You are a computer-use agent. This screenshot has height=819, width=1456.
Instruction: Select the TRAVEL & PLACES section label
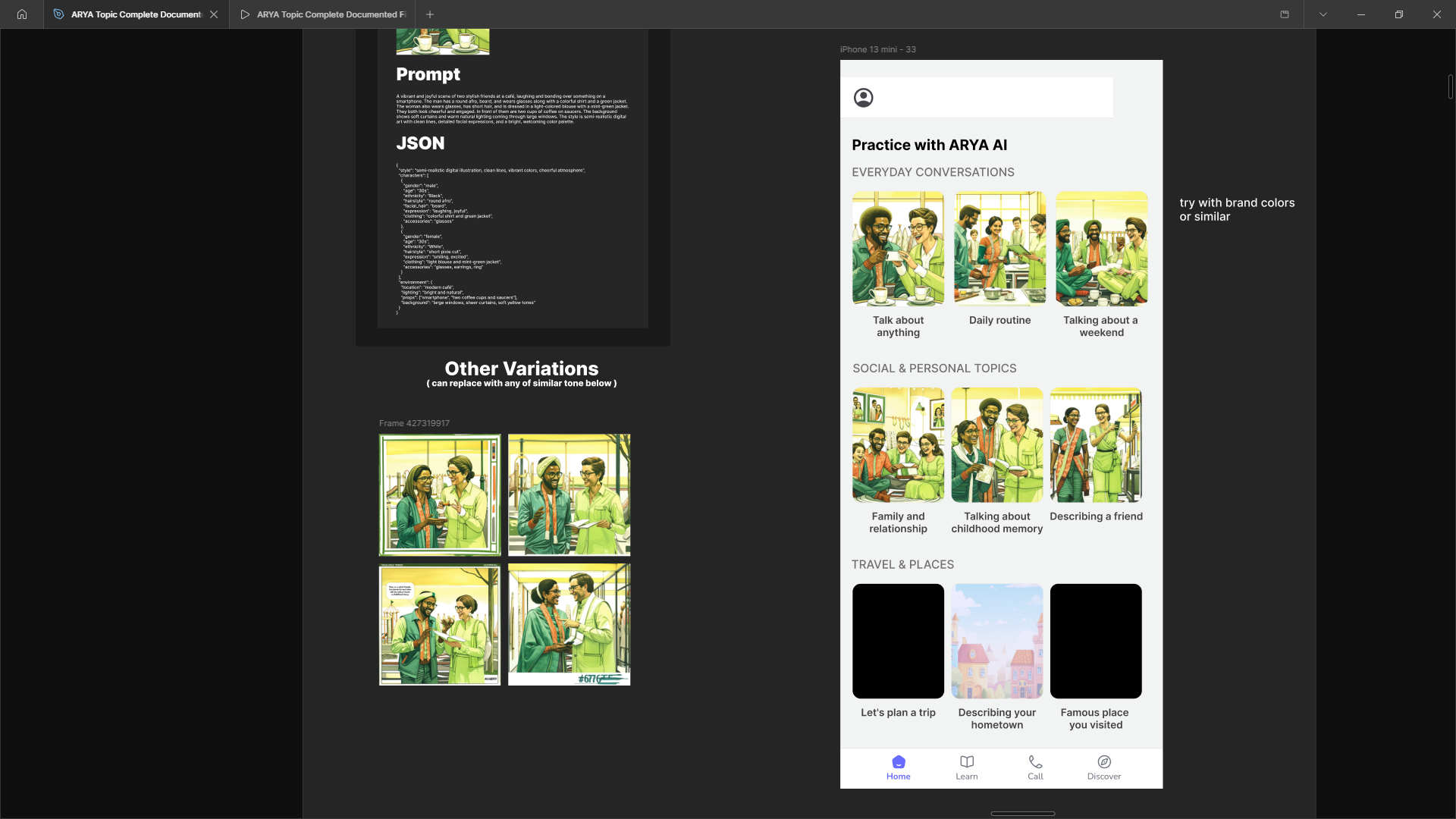coord(902,565)
